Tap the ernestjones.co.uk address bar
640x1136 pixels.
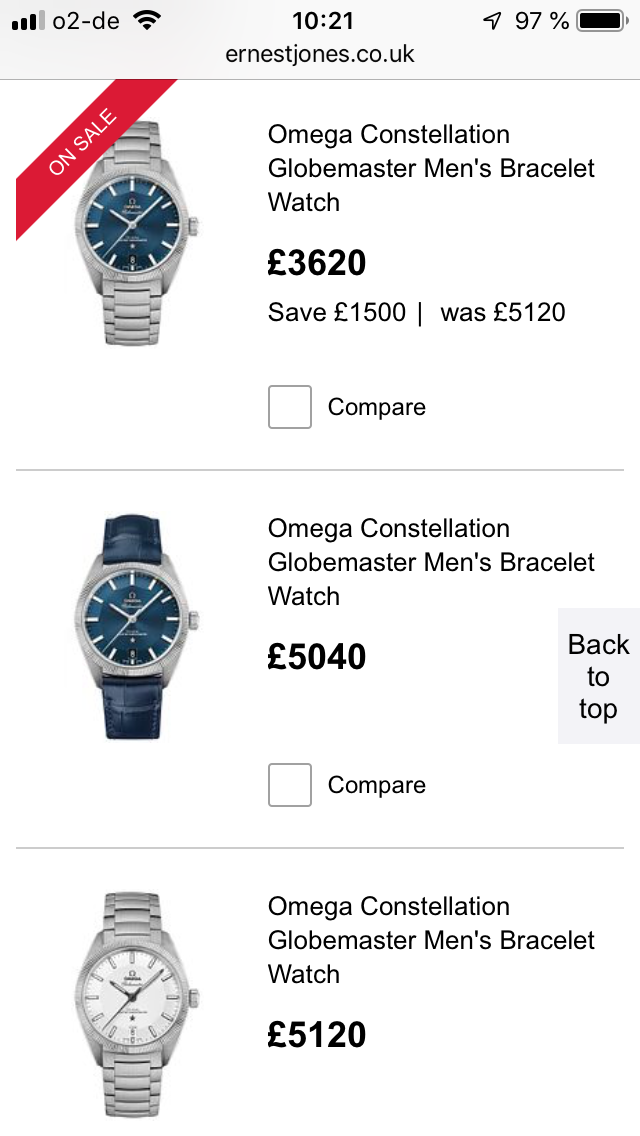(x=320, y=54)
